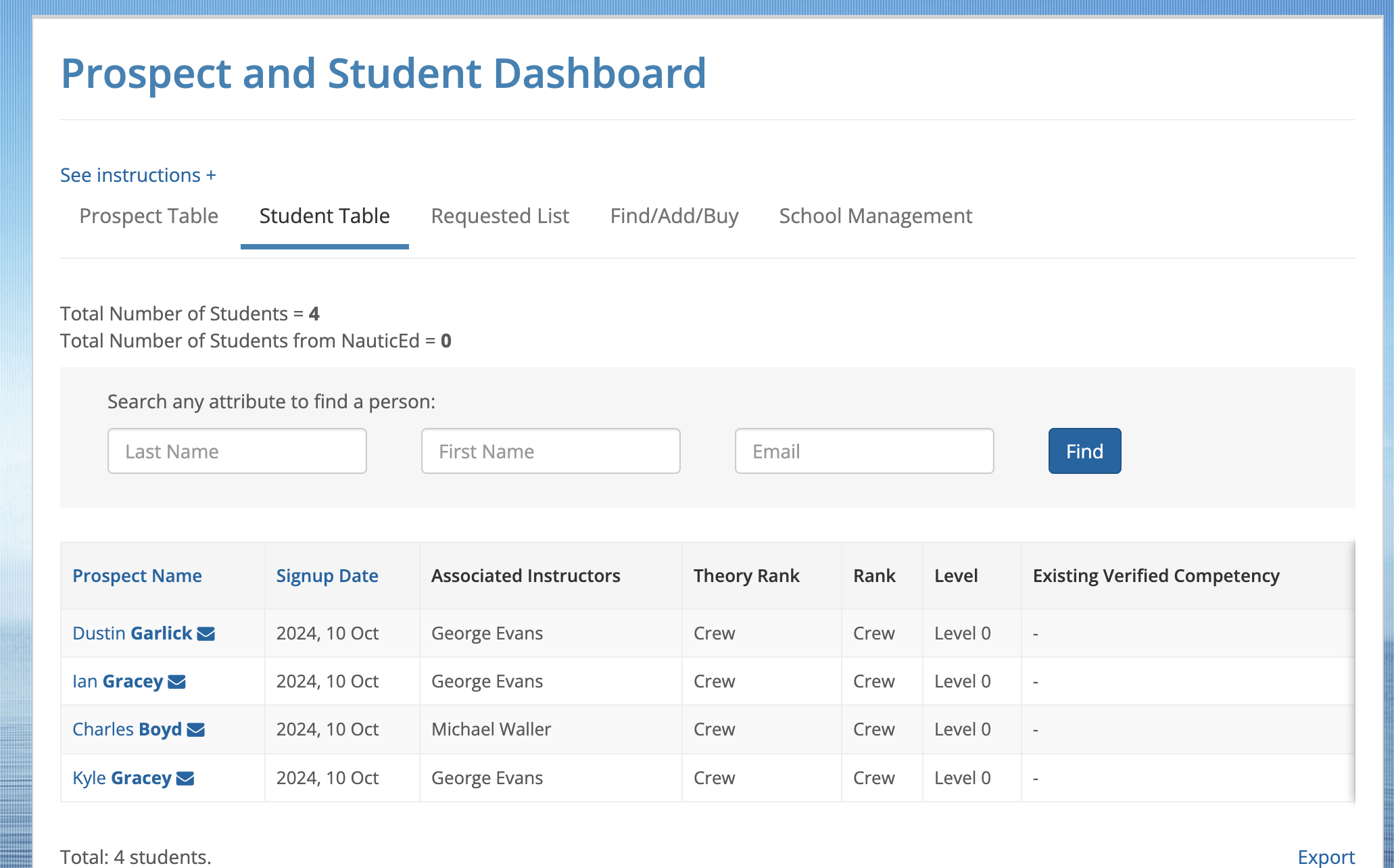The width and height of the screenshot is (1394, 868).
Task: Open Charles Boyd's profile link
Action: [126, 729]
